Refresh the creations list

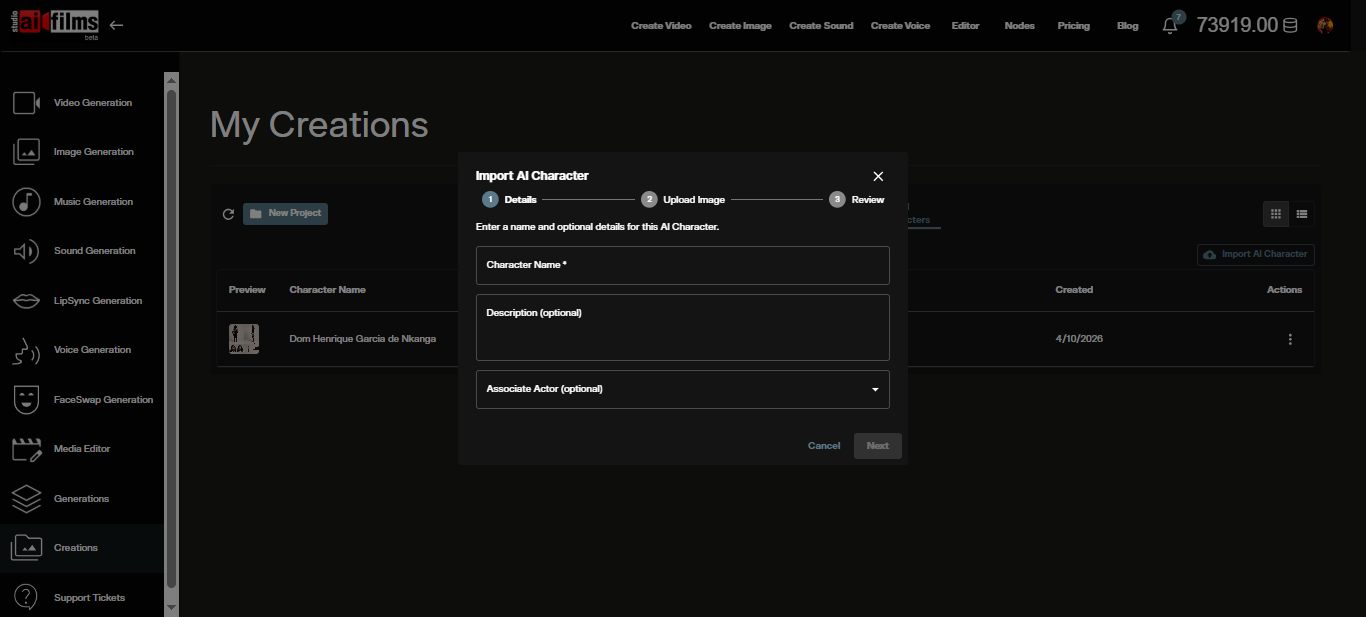pyautogui.click(x=228, y=213)
